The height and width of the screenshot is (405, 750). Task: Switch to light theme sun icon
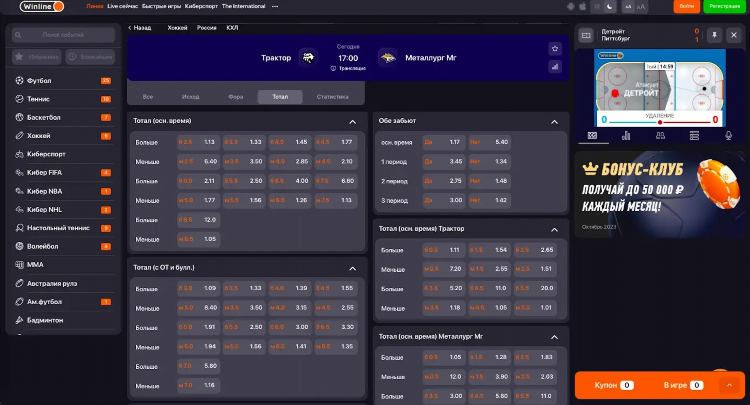(x=597, y=6)
